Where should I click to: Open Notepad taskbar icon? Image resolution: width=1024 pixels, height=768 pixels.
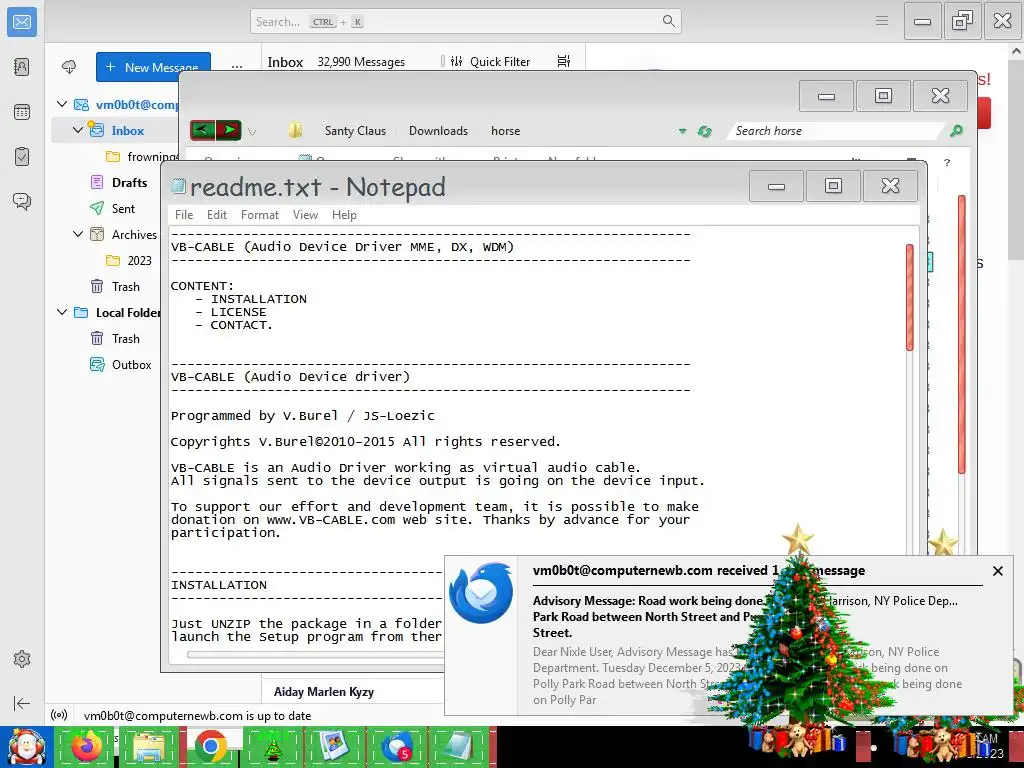pos(458,747)
